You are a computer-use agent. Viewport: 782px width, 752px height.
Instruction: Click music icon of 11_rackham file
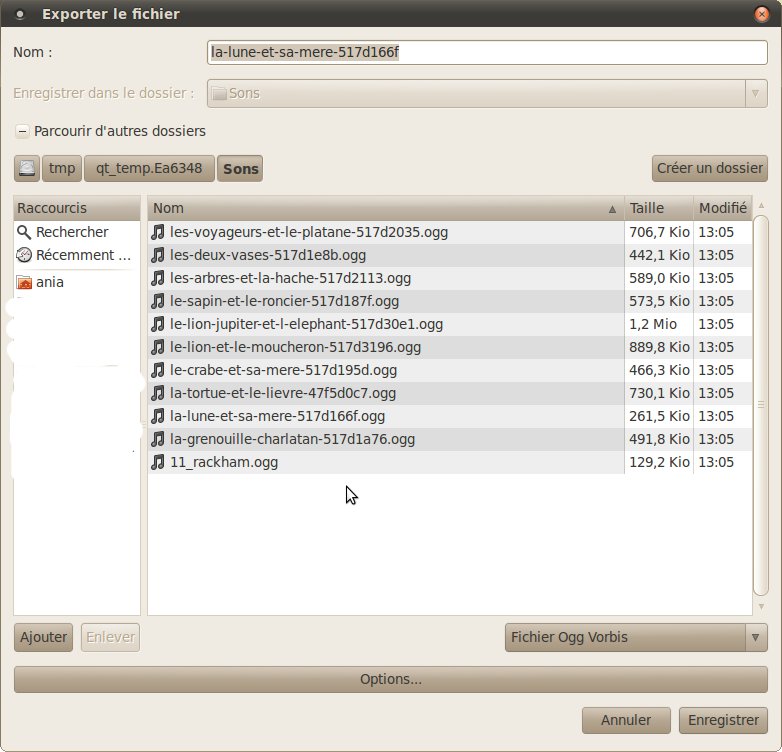pyautogui.click(x=158, y=462)
